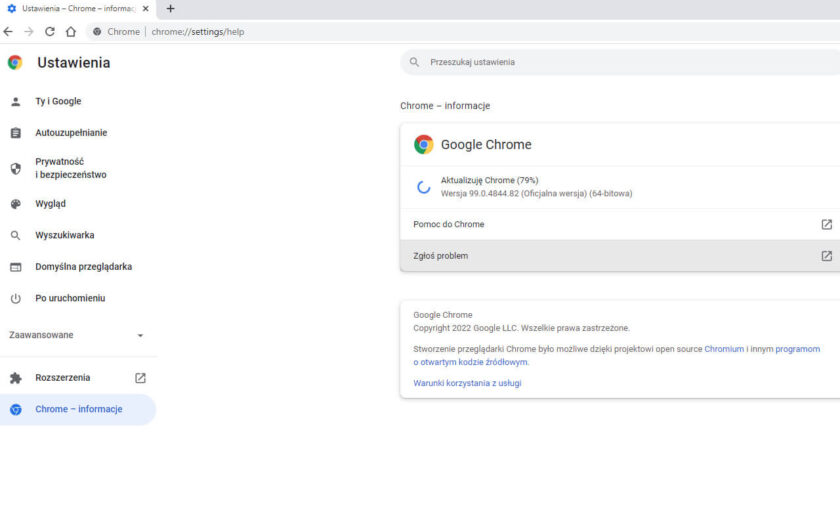Click the magnifier icon beside Wyszukiwarka
This screenshot has height=520, width=840.
pos(16,236)
